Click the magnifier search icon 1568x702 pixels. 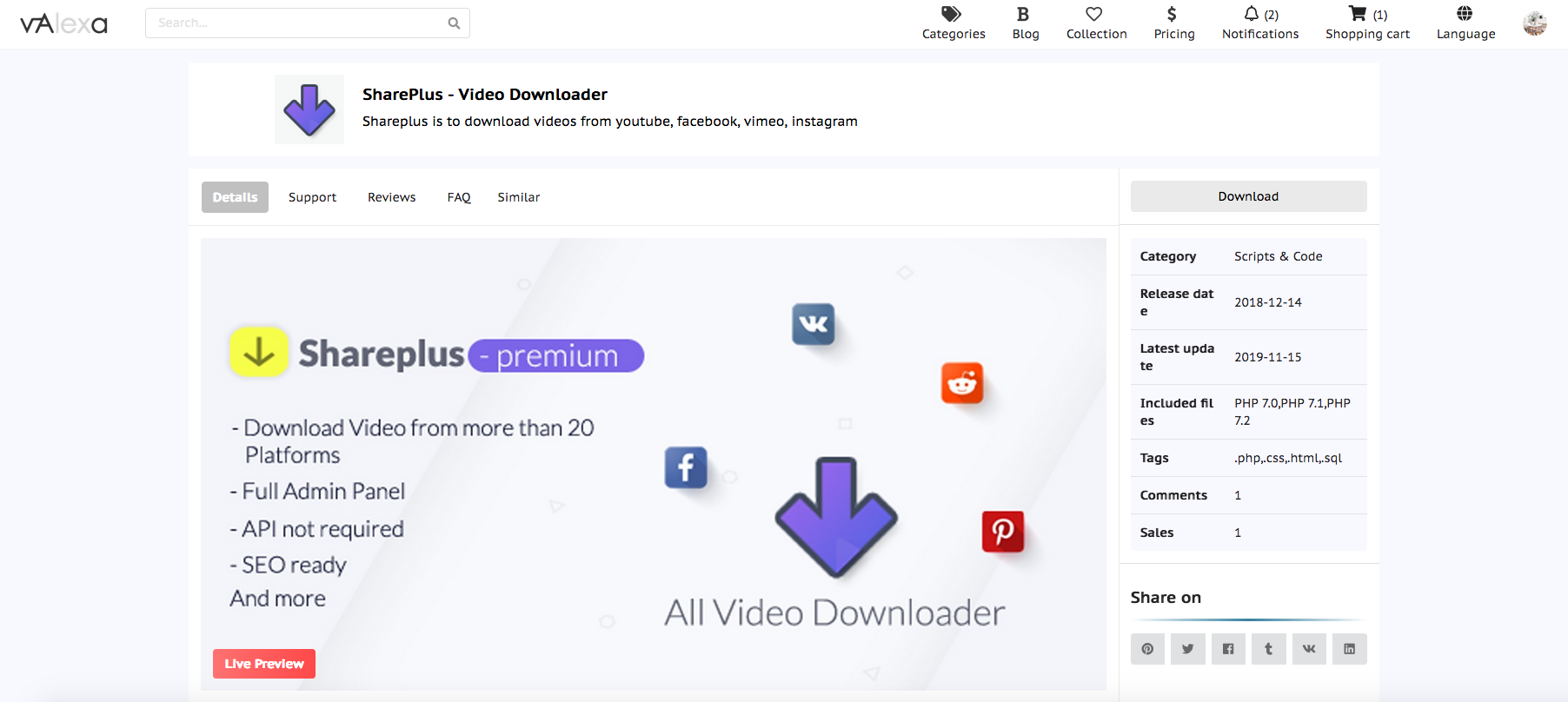coord(454,23)
